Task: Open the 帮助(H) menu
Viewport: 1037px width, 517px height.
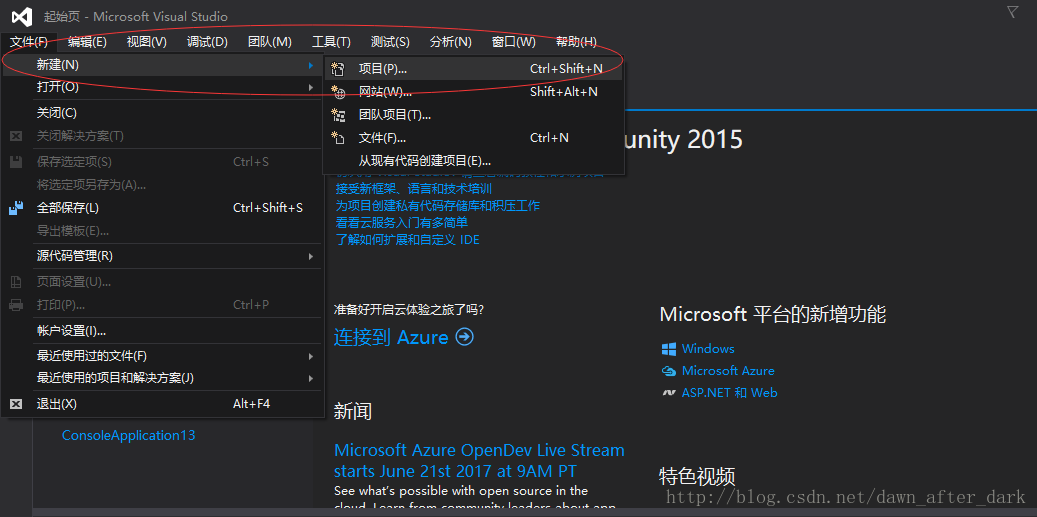Action: click(x=576, y=42)
